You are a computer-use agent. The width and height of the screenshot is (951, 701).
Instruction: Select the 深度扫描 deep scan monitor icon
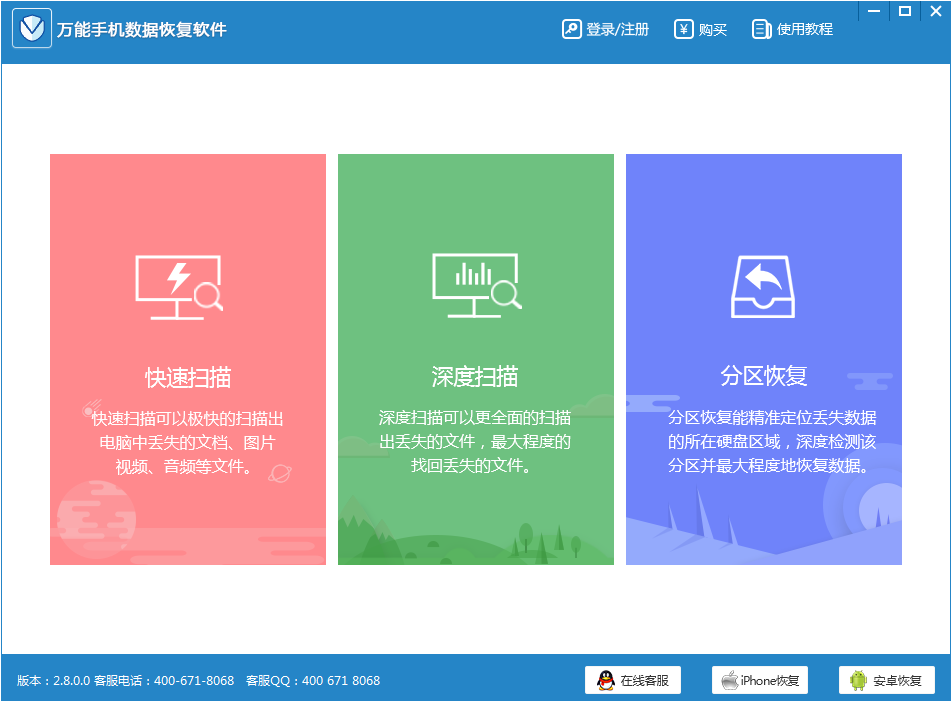tap(475, 284)
